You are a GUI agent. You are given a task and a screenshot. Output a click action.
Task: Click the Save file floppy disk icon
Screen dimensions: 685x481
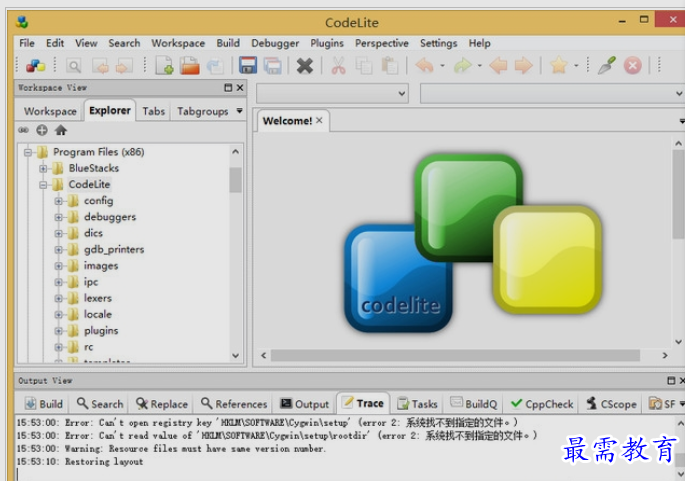(x=248, y=66)
